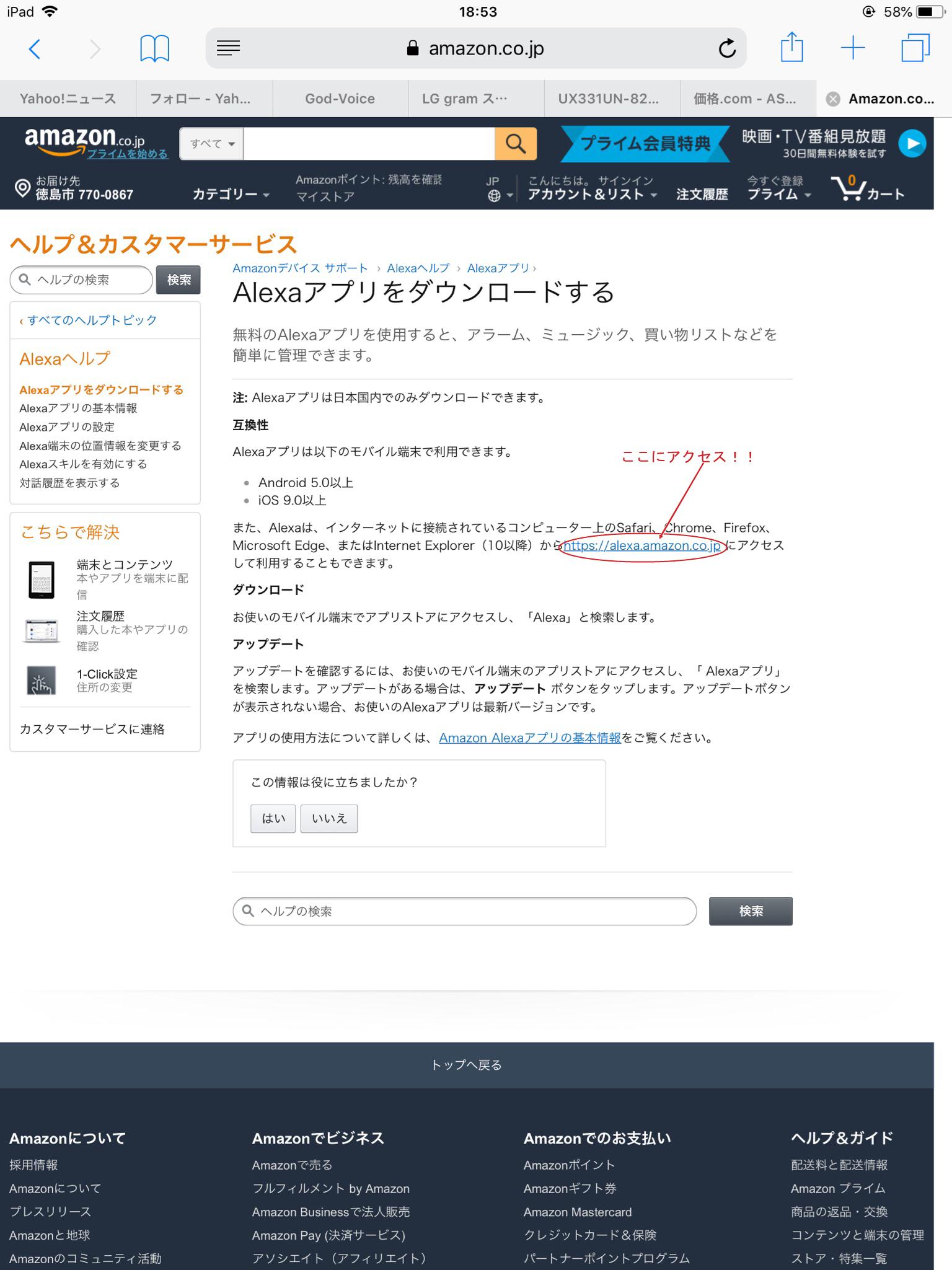The width and height of the screenshot is (952, 1270).
Task: Expand アカウント&リスト dropdown
Action: click(592, 194)
